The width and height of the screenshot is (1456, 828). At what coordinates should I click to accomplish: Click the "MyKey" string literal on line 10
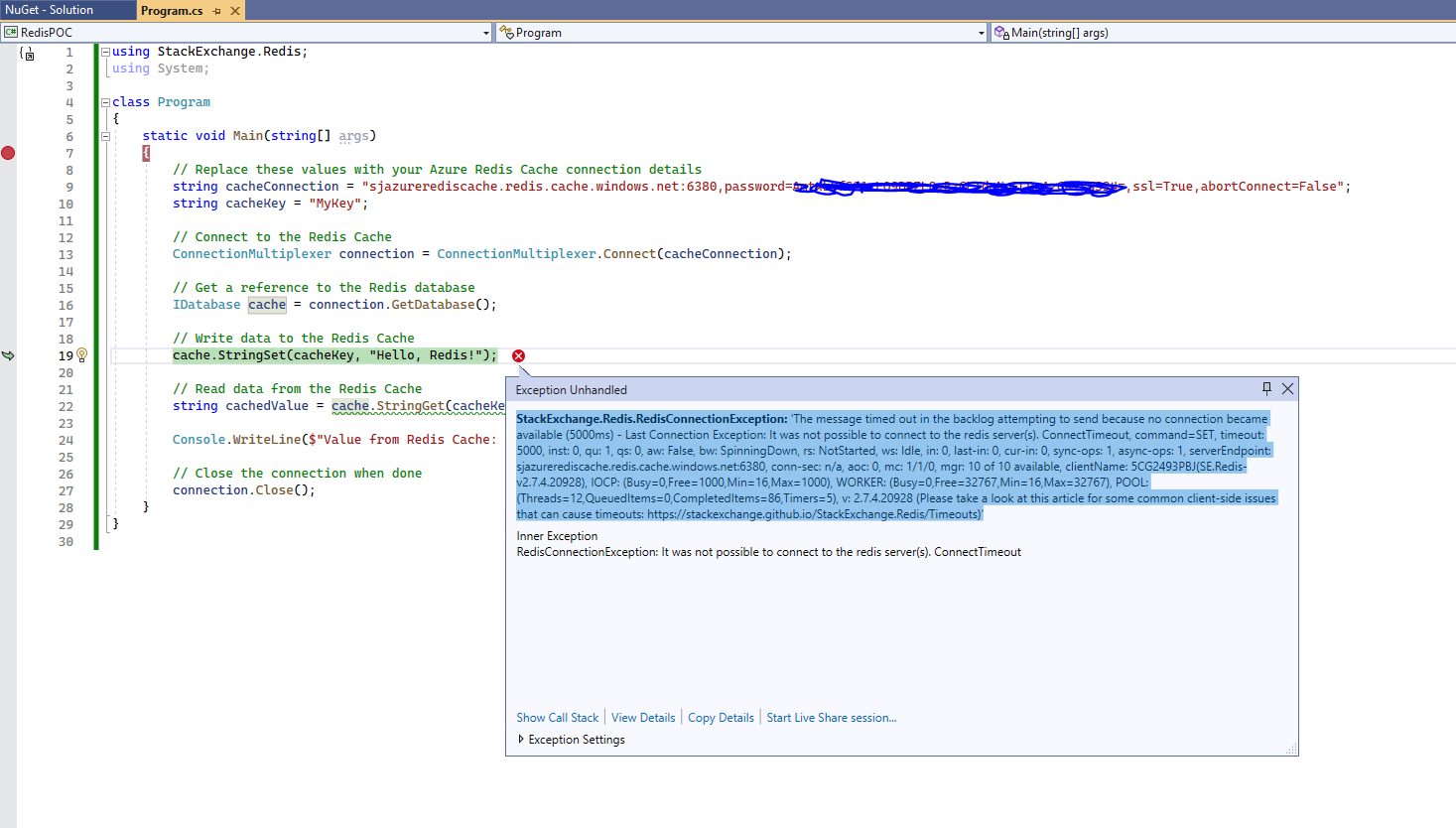click(334, 204)
